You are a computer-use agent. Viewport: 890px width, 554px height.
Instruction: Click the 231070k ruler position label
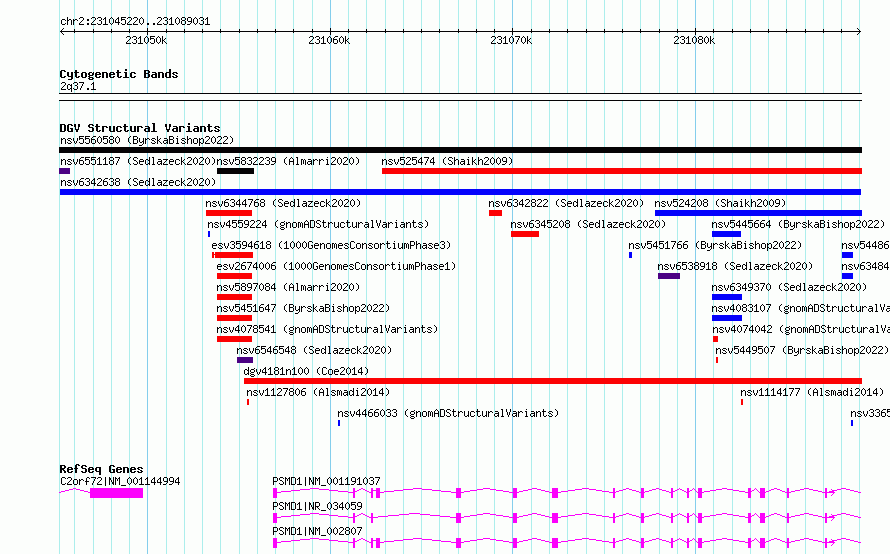click(x=511, y=40)
